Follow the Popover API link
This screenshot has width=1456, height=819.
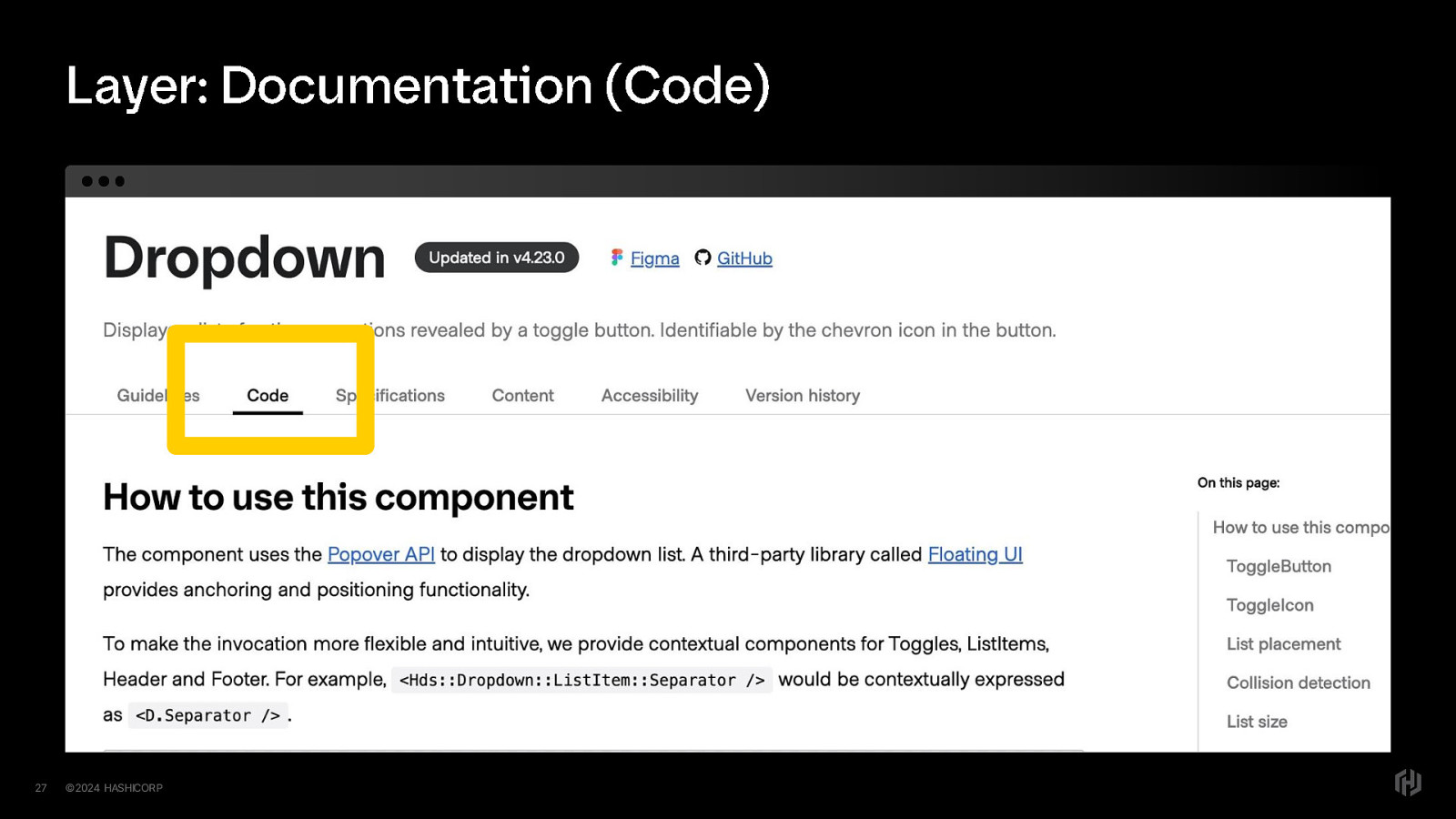pos(380,554)
